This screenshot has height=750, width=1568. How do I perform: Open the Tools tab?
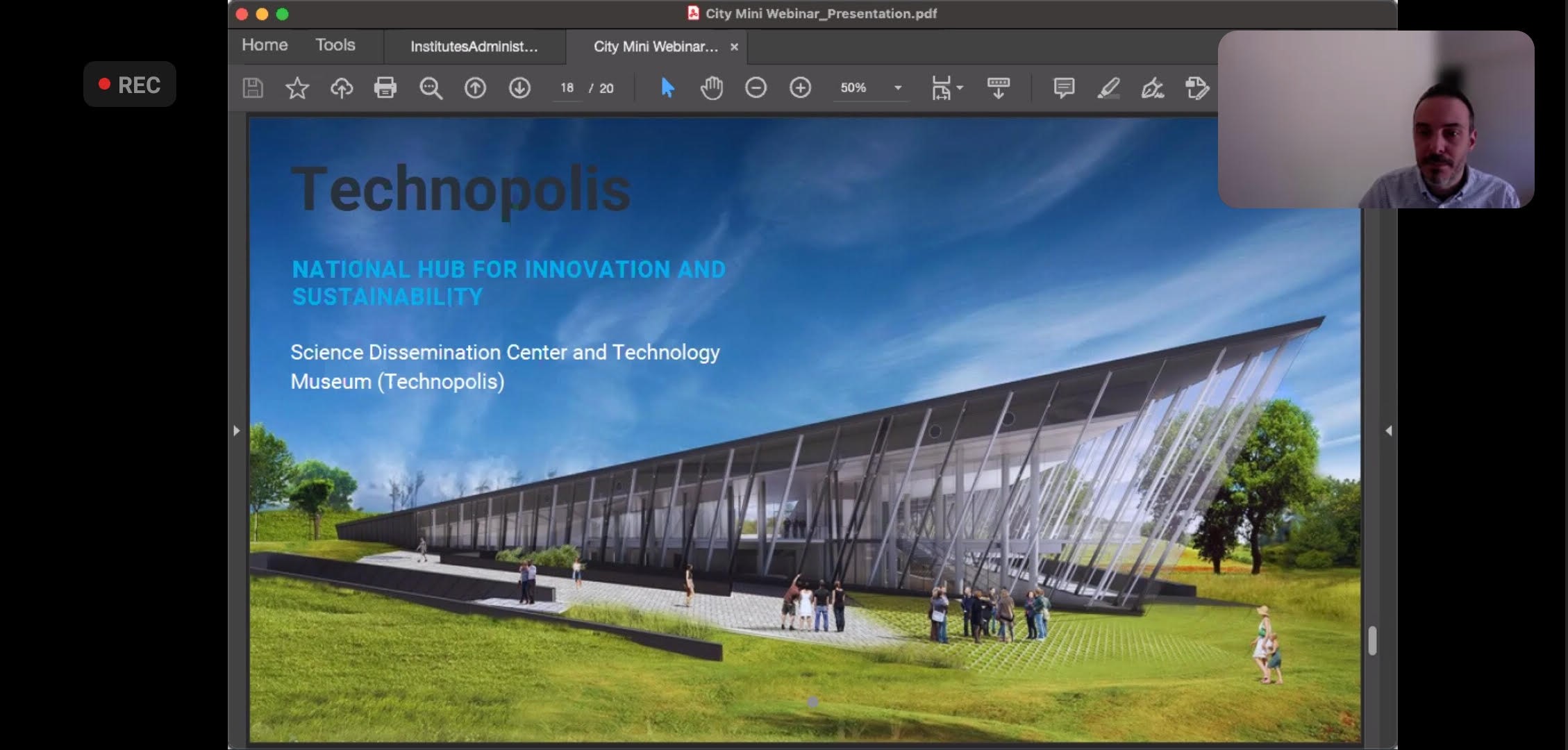pyautogui.click(x=335, y=45)
